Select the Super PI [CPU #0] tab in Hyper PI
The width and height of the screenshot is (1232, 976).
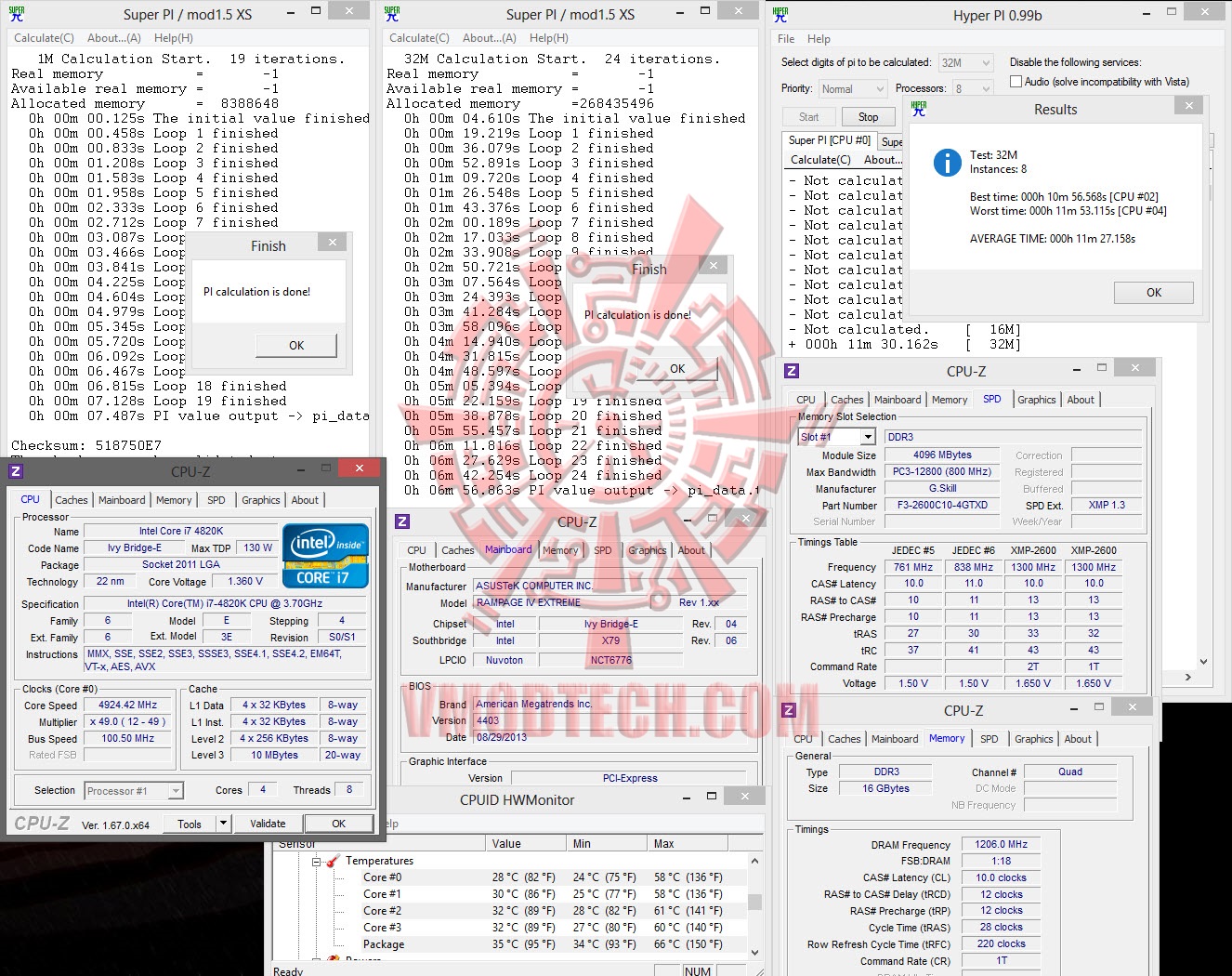830,140
